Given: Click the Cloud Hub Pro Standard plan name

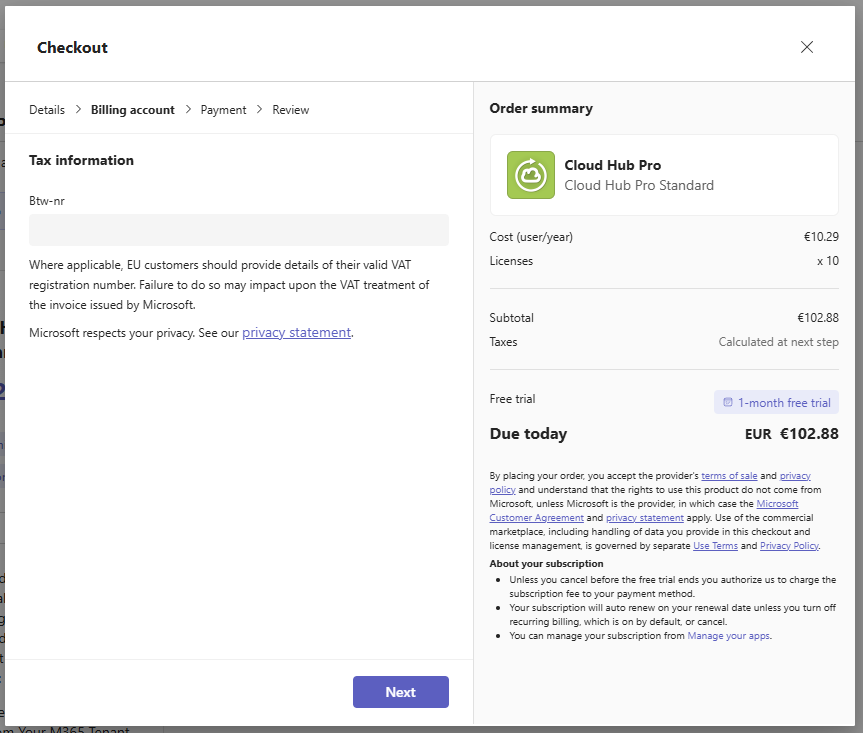Looking at the screenshot, I should (639, 185).
